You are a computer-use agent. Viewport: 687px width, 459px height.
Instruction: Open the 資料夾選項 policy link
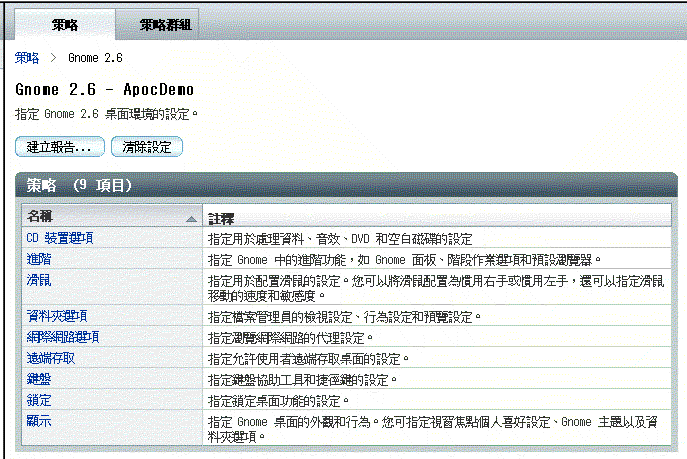point(57,315)
